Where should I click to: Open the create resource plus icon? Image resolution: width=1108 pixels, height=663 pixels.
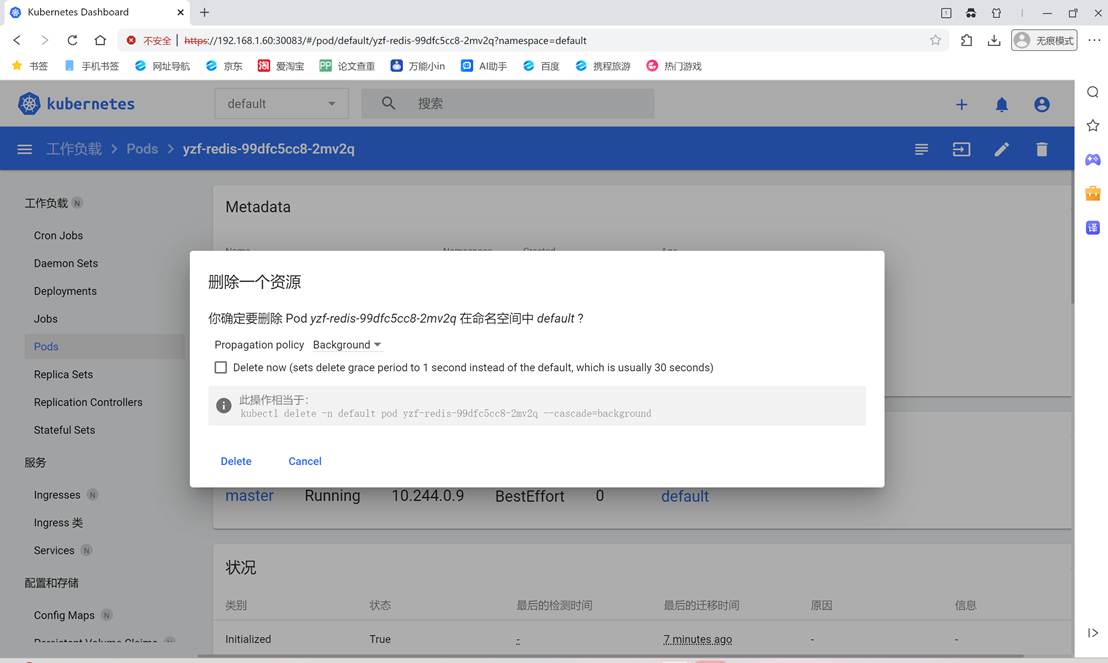point(962,105)
